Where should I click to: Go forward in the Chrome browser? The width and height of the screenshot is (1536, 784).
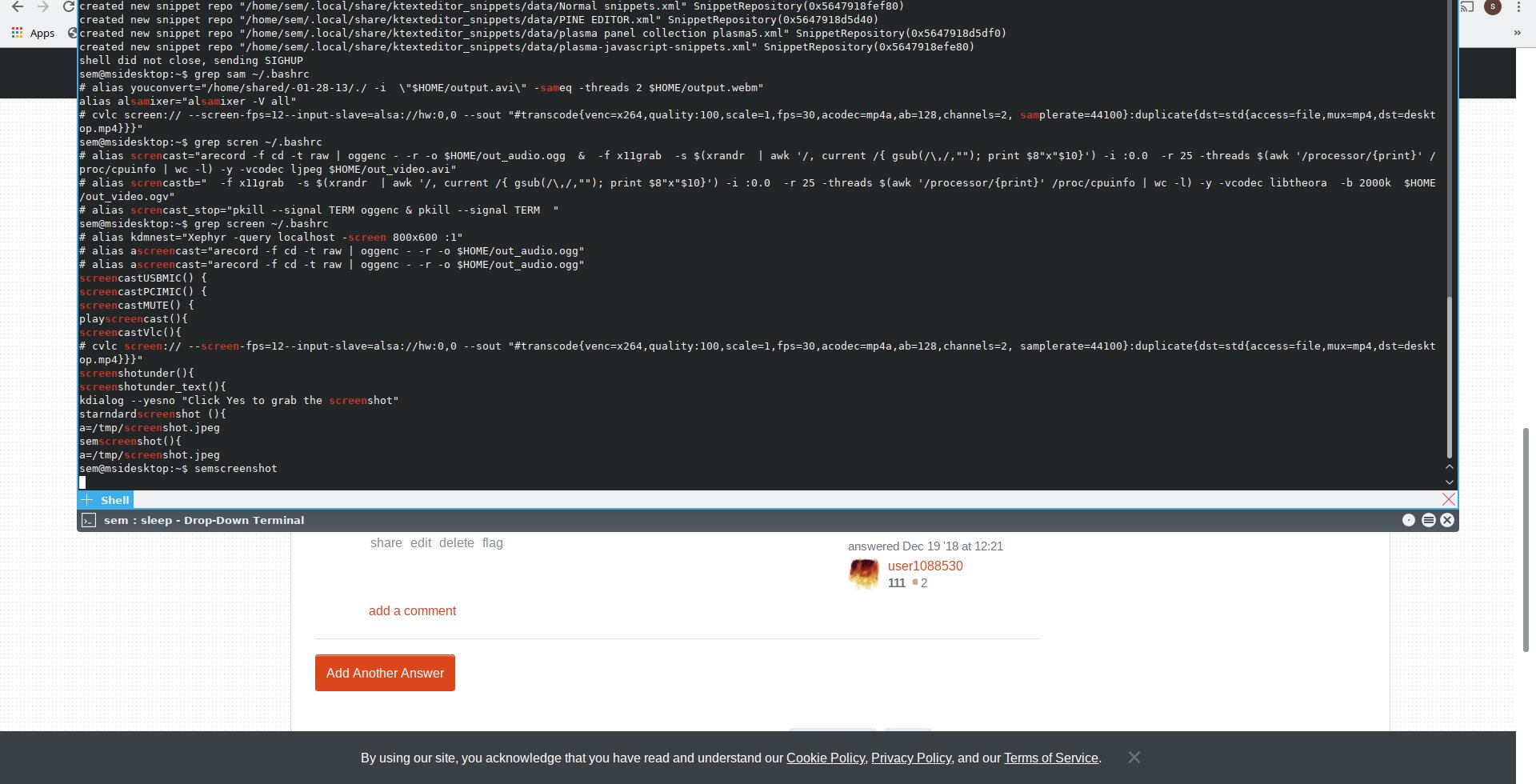click(43, 6)
